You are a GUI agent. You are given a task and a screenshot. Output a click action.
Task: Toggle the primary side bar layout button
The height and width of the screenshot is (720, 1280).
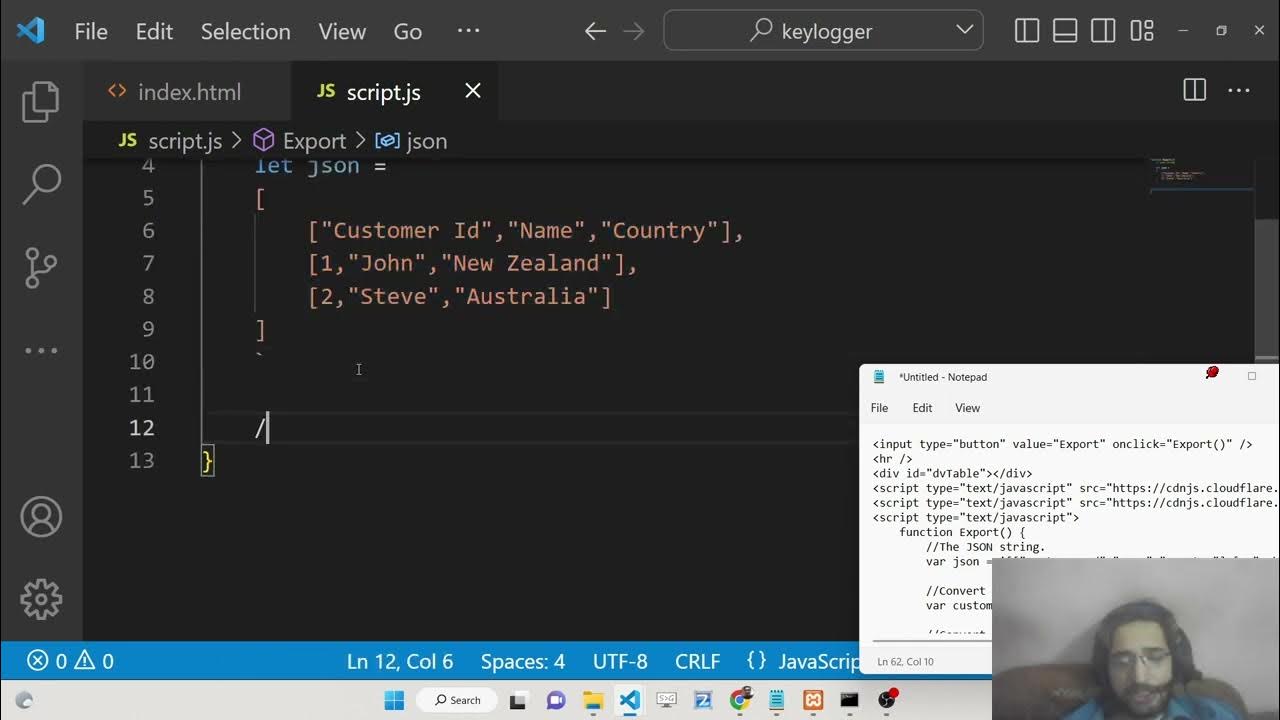coord(1027,31)
